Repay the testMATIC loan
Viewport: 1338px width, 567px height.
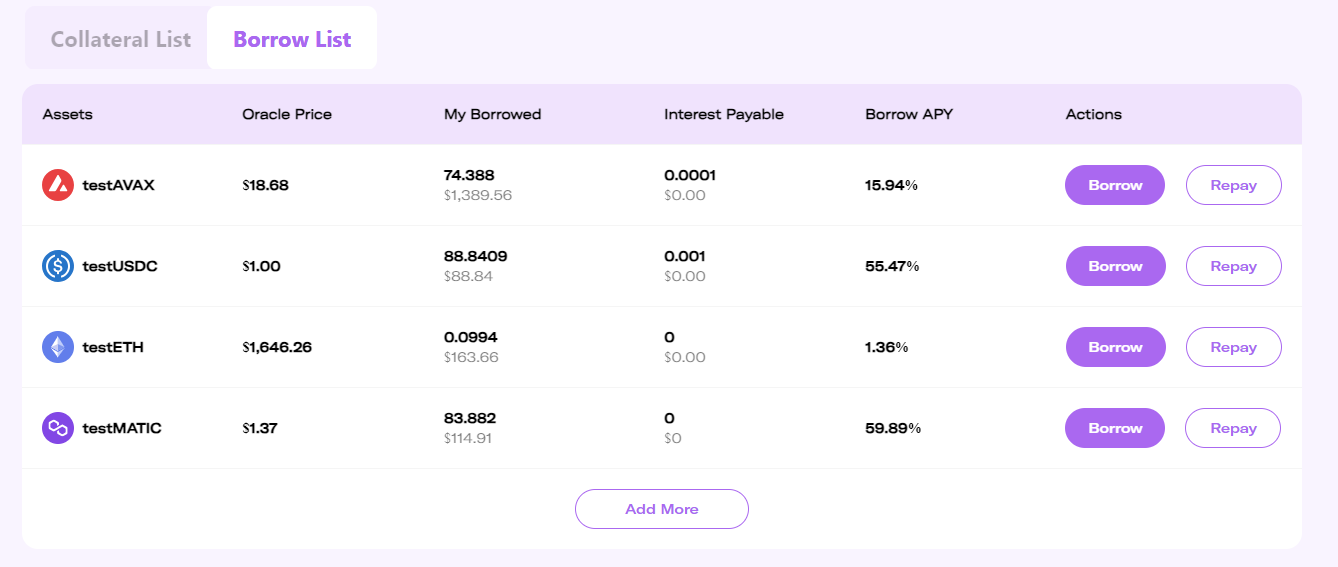click(1233, 428)
